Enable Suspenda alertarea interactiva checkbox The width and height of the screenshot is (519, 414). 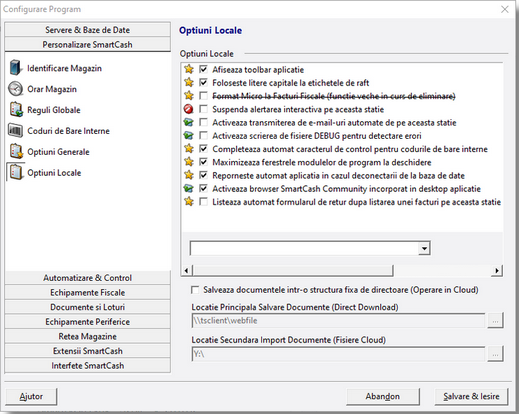click(203, 109)
